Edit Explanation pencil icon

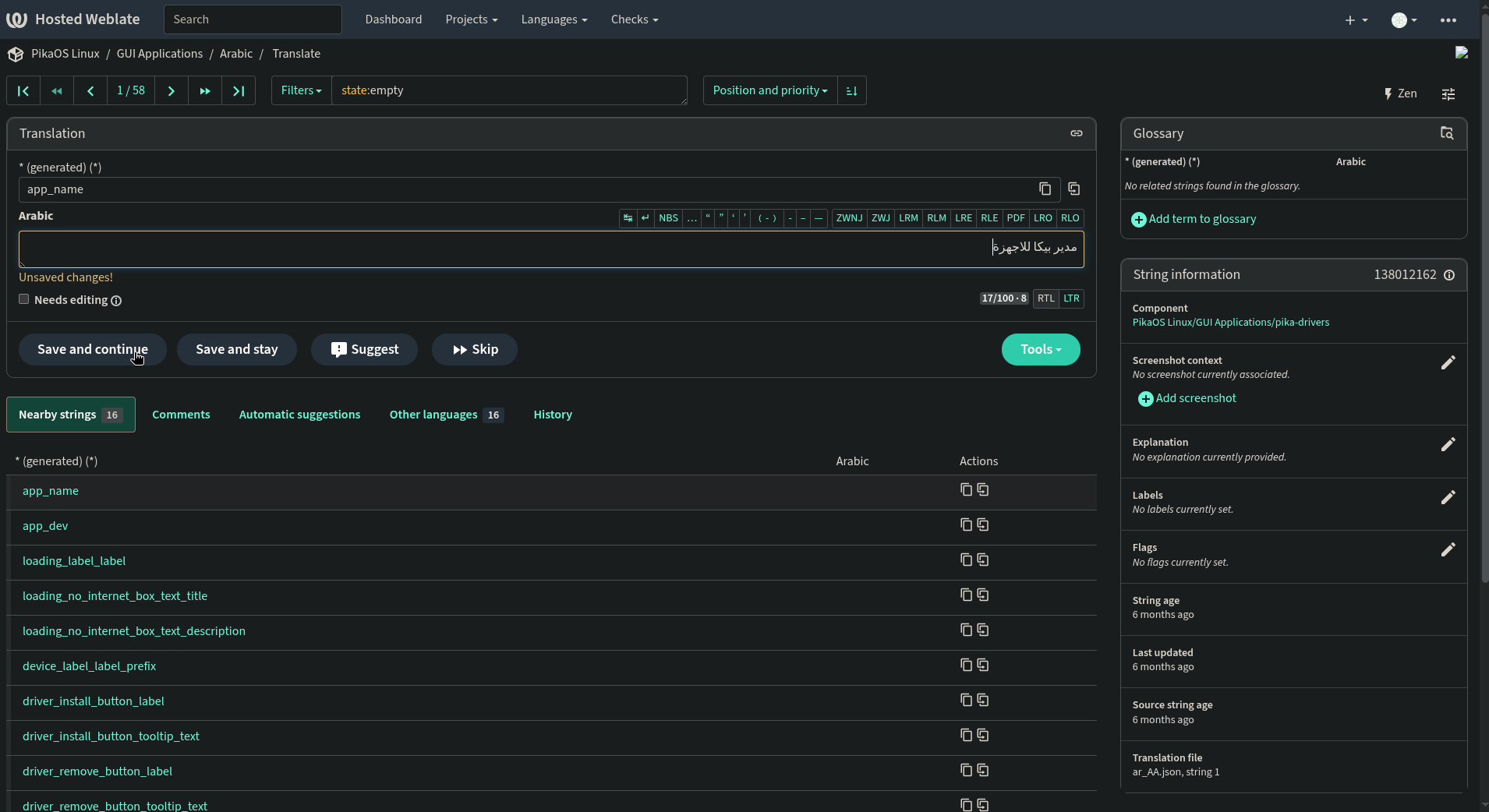coord(1448,444)
